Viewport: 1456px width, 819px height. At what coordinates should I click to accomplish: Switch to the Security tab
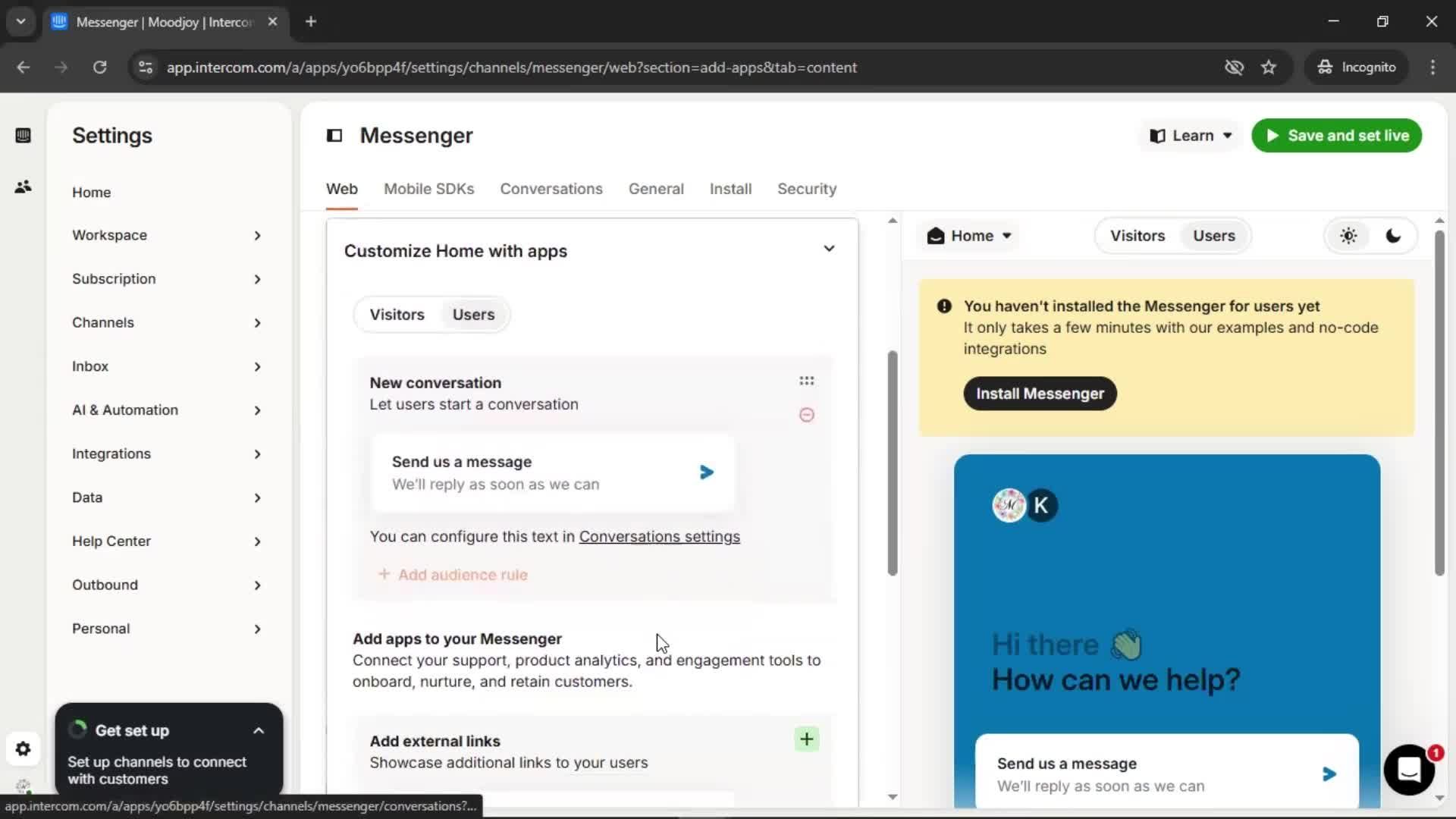click(807, 189)
